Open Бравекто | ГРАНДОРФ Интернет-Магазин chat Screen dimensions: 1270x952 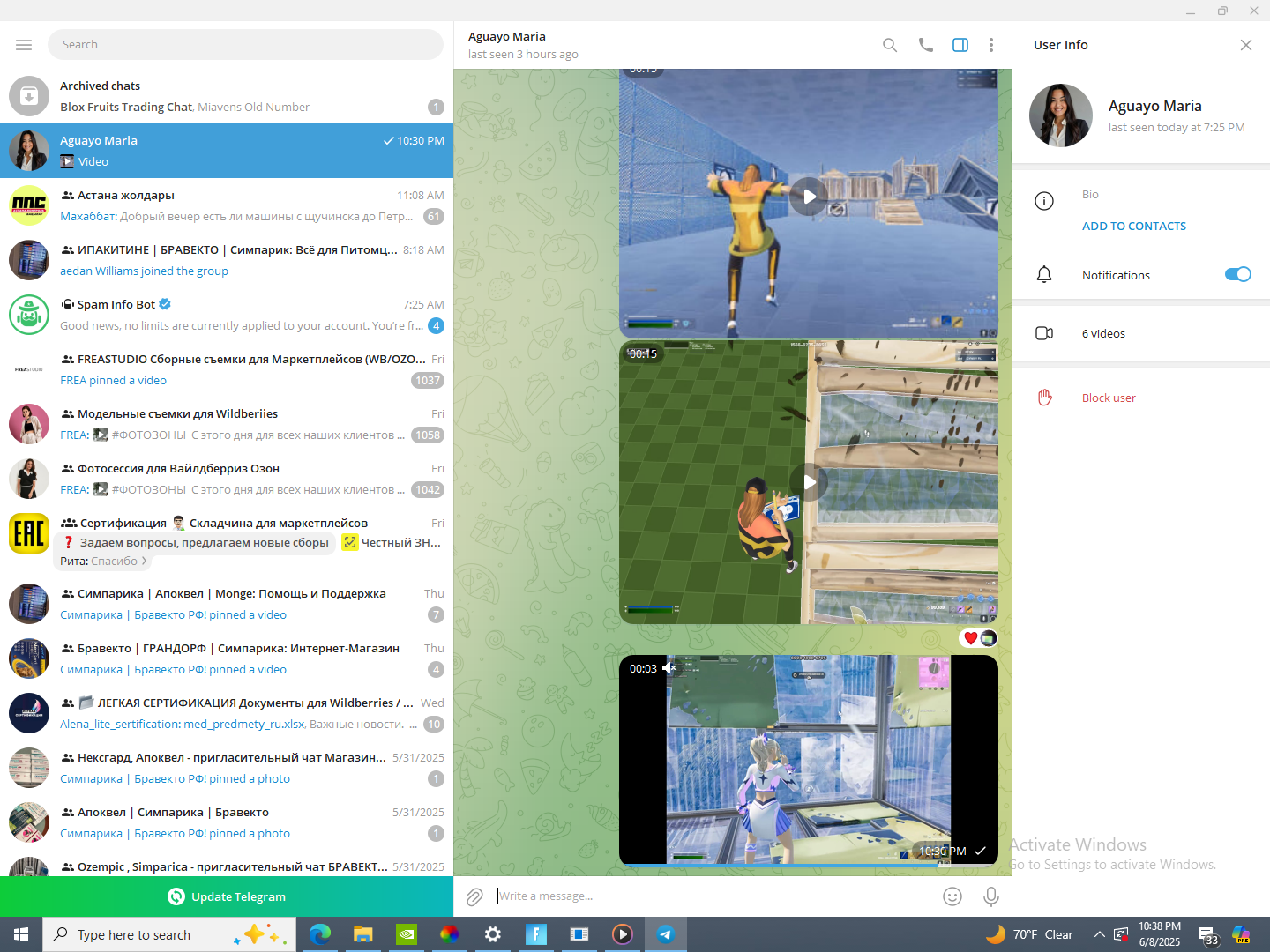pyautogui.click(x=227, y=658)
